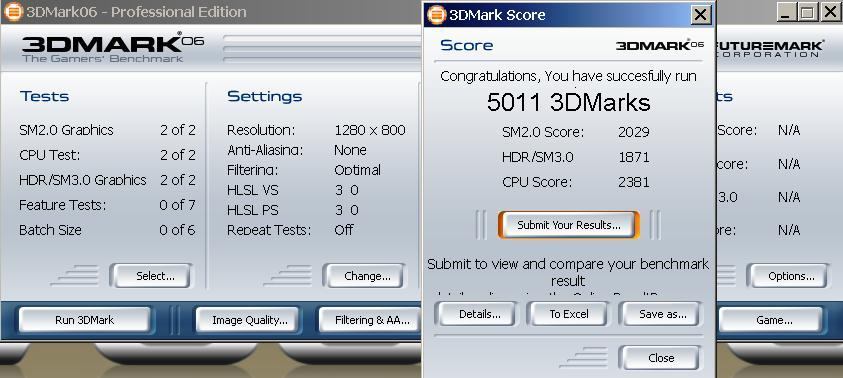Click the 3DMark06 logo in main window
The width and height of the screenshot is (843, 378).
113,47
